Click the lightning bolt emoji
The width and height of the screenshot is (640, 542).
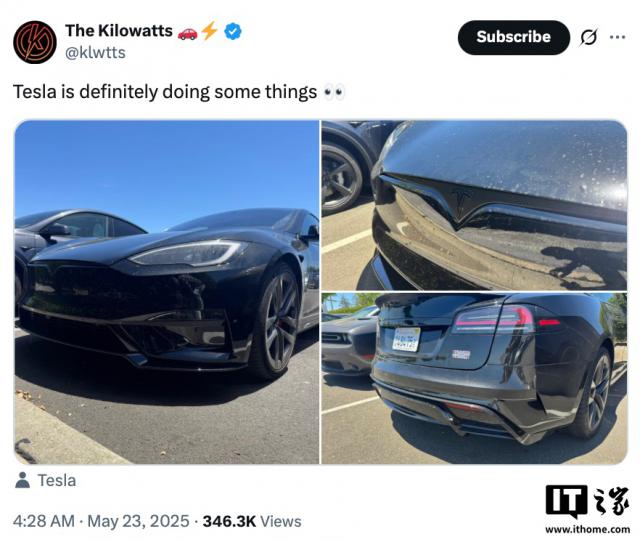click(x=209, y=32)
